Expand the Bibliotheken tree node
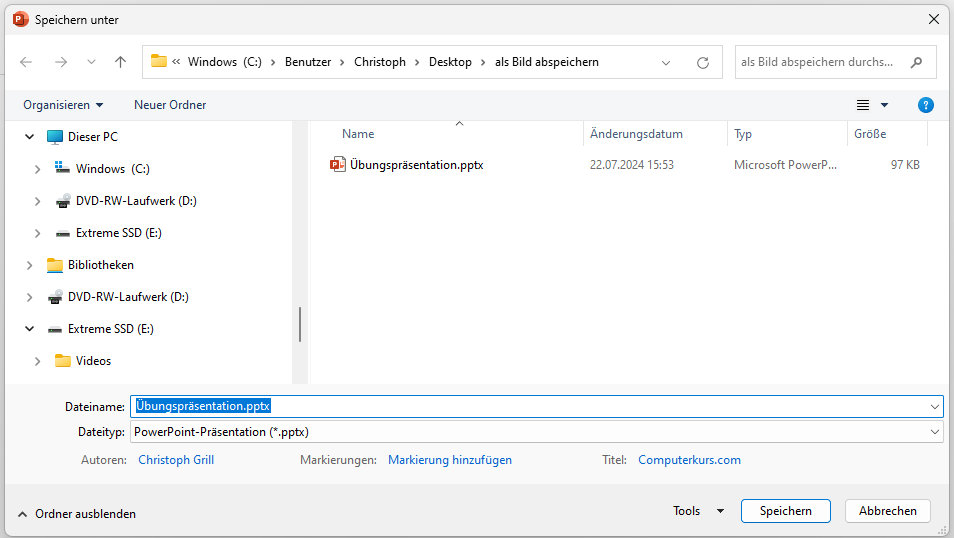This screenshot has height=538, width=954. pos(30,265)
